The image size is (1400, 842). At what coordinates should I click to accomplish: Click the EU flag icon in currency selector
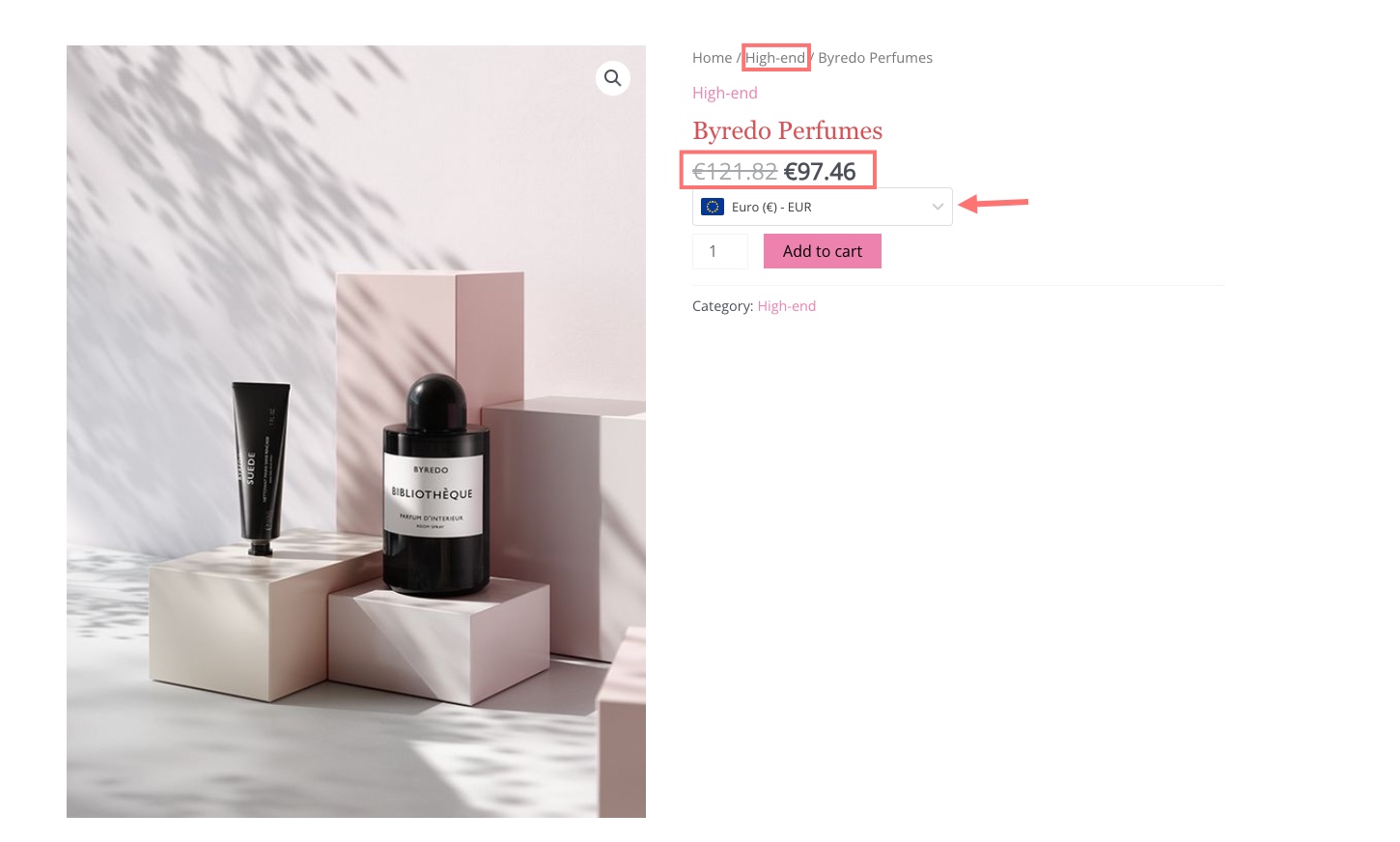(713, 207)
